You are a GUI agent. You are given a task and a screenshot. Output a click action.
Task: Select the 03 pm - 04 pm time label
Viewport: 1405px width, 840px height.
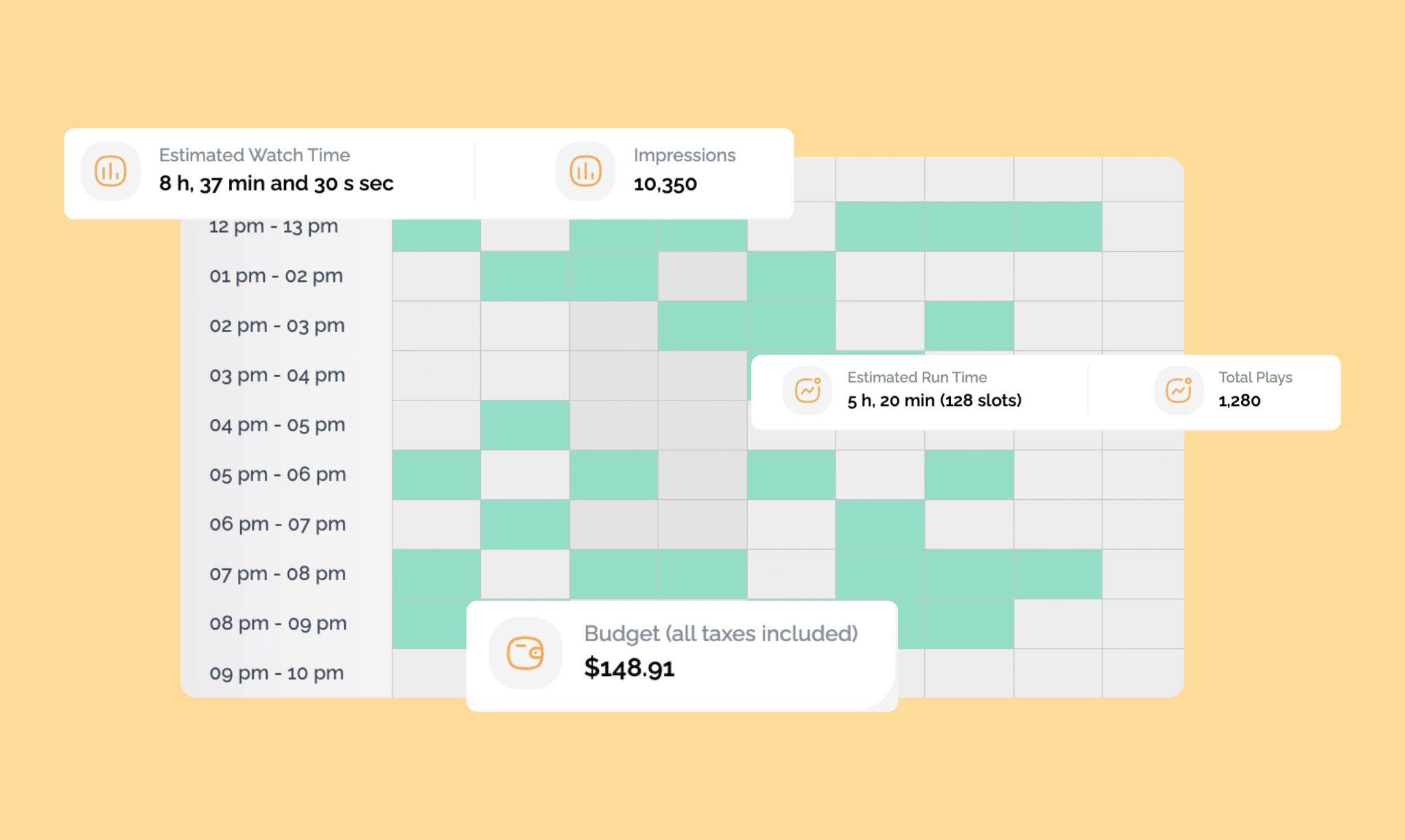(276, 375)
